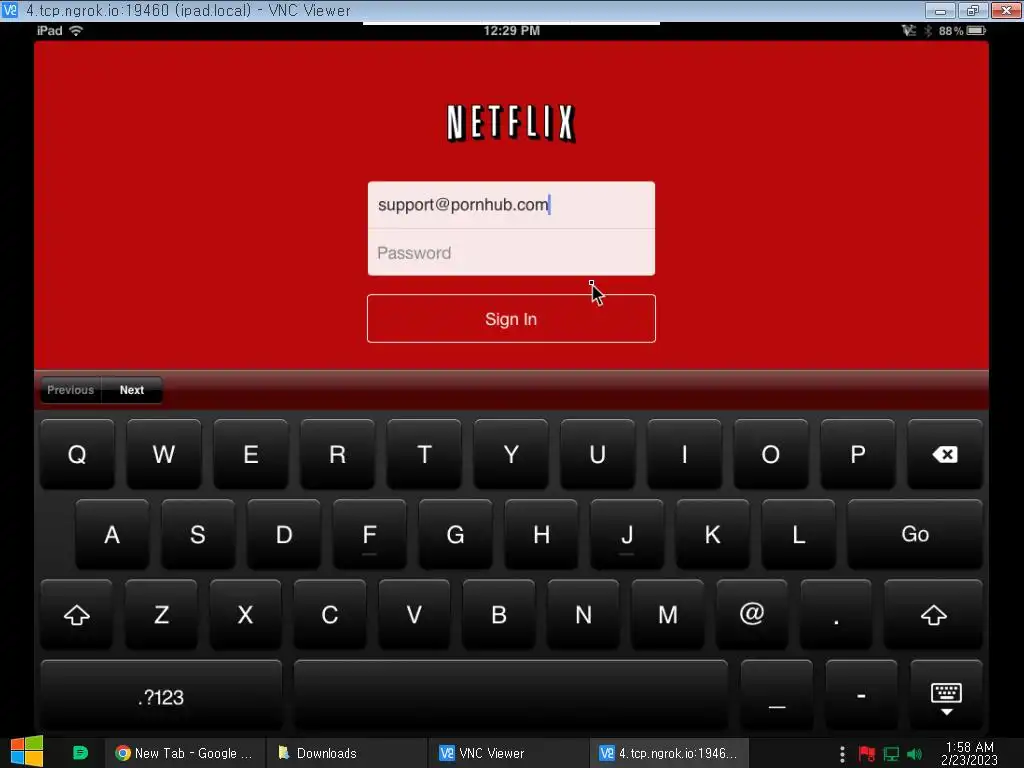The width and height of the screenshot is (1024, 768).
Task: Click the email field containing support@pornhub.com
Action: coord(511,205)
